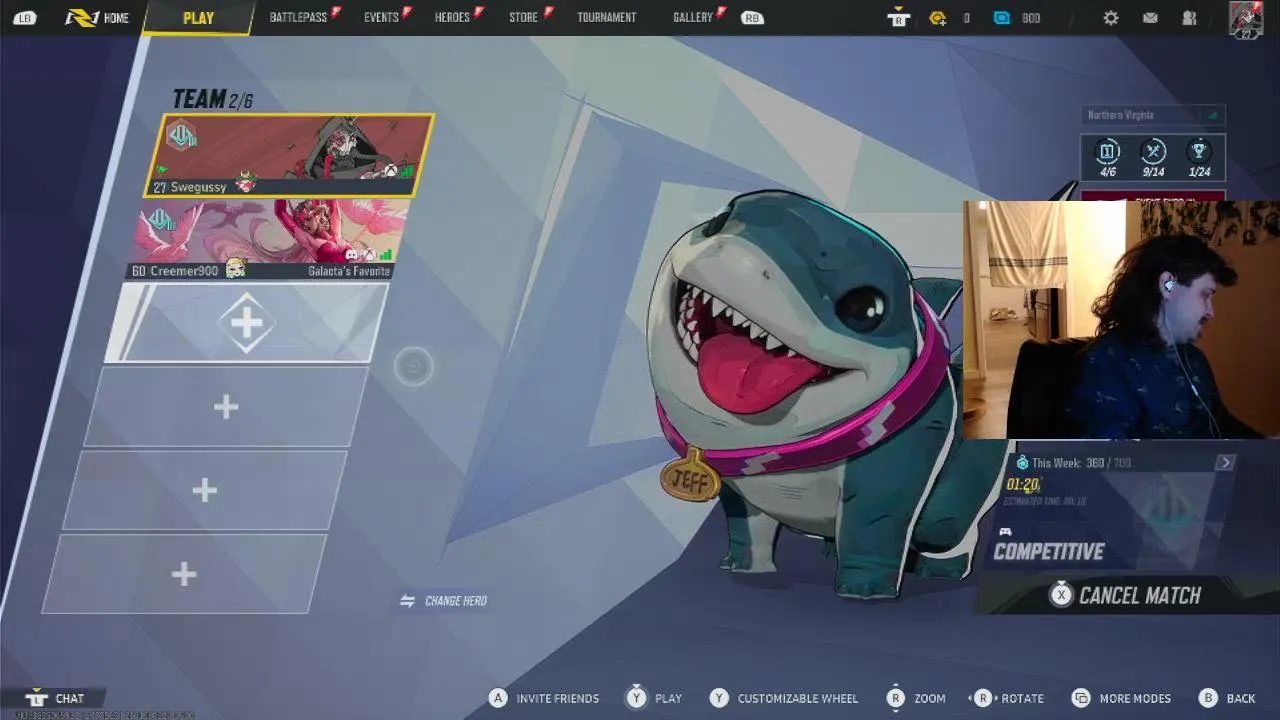Click the B button icon beside Back
Viewport: 1280px width, 720px height.
[1208, 698]
